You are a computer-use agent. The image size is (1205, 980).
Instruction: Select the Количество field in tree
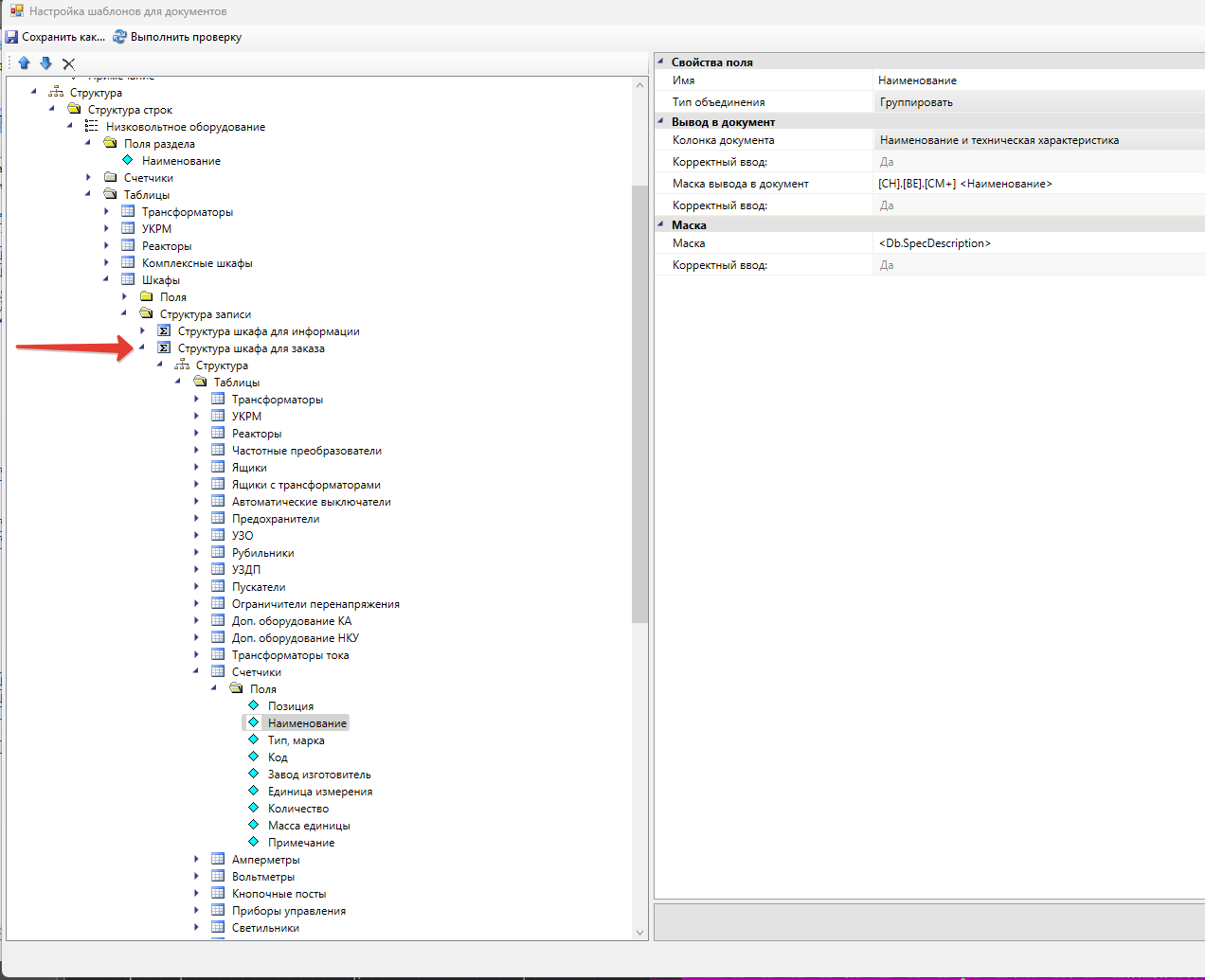tap(298, 809)
